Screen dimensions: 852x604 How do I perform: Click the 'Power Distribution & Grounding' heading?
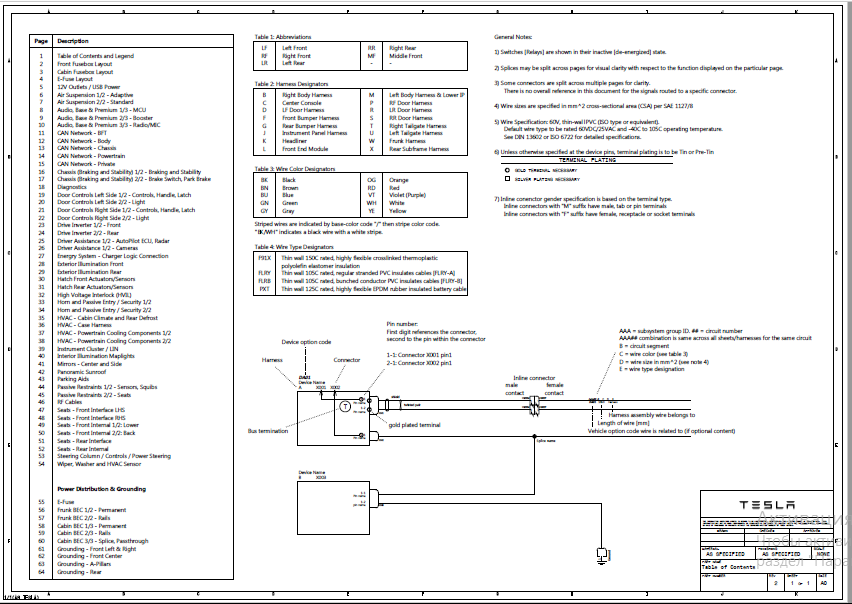pos(102,489)
